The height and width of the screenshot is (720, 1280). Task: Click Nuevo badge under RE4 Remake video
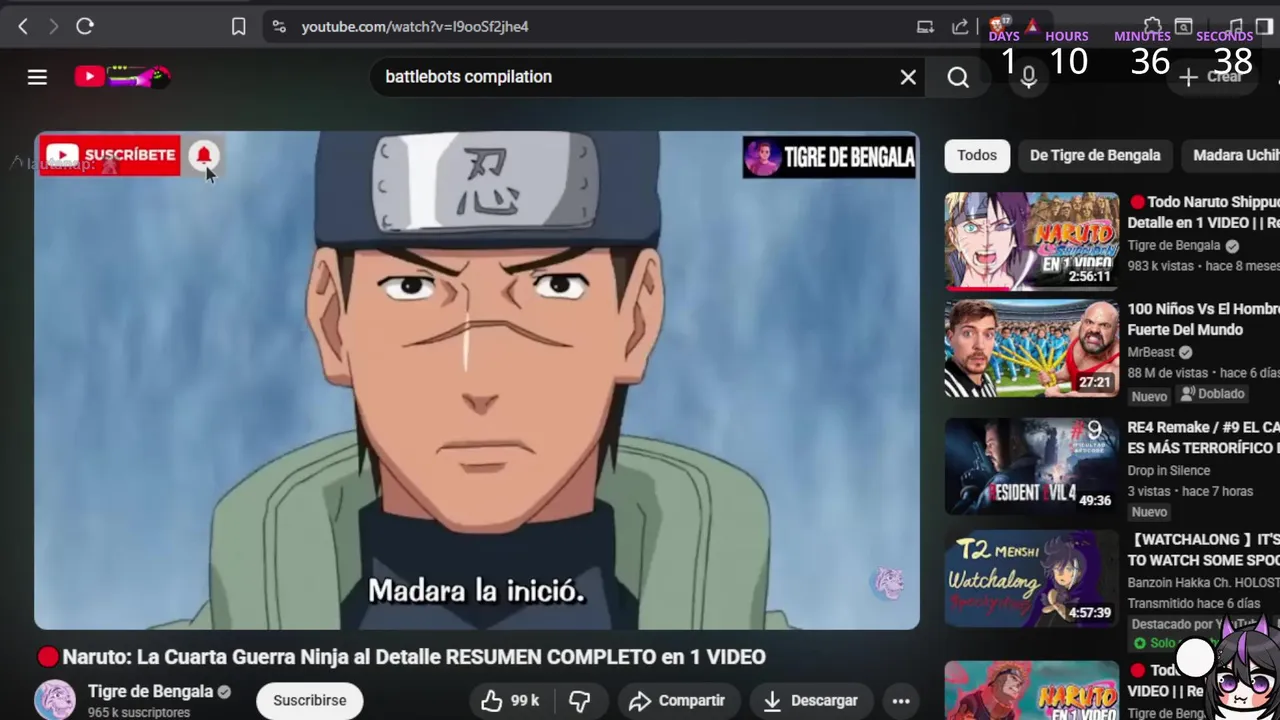tap(1149, 512)
